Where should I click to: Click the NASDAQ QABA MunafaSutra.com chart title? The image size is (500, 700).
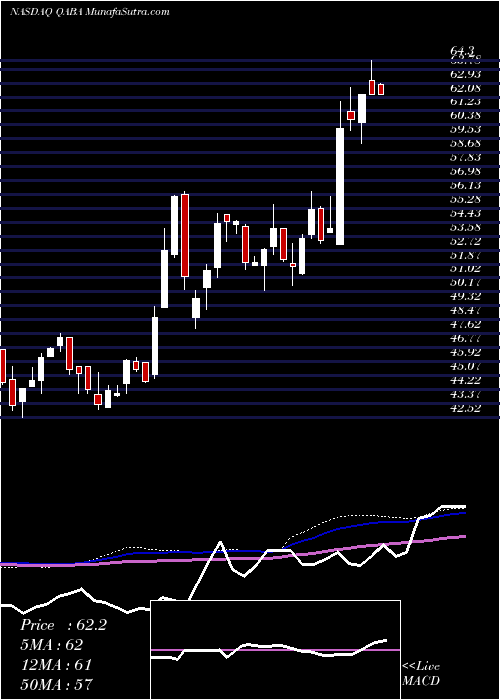90,12
